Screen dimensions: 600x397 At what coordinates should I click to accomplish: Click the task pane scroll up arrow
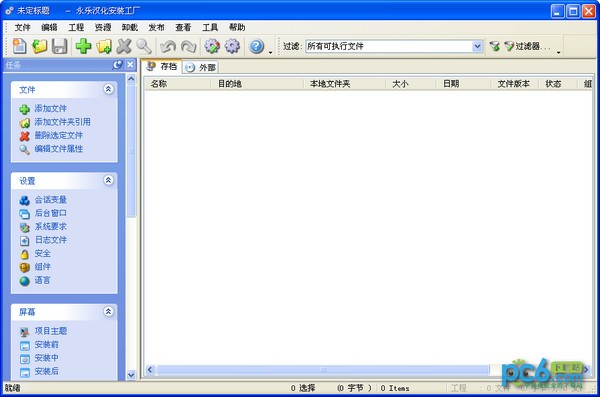[x=131, y=79]
